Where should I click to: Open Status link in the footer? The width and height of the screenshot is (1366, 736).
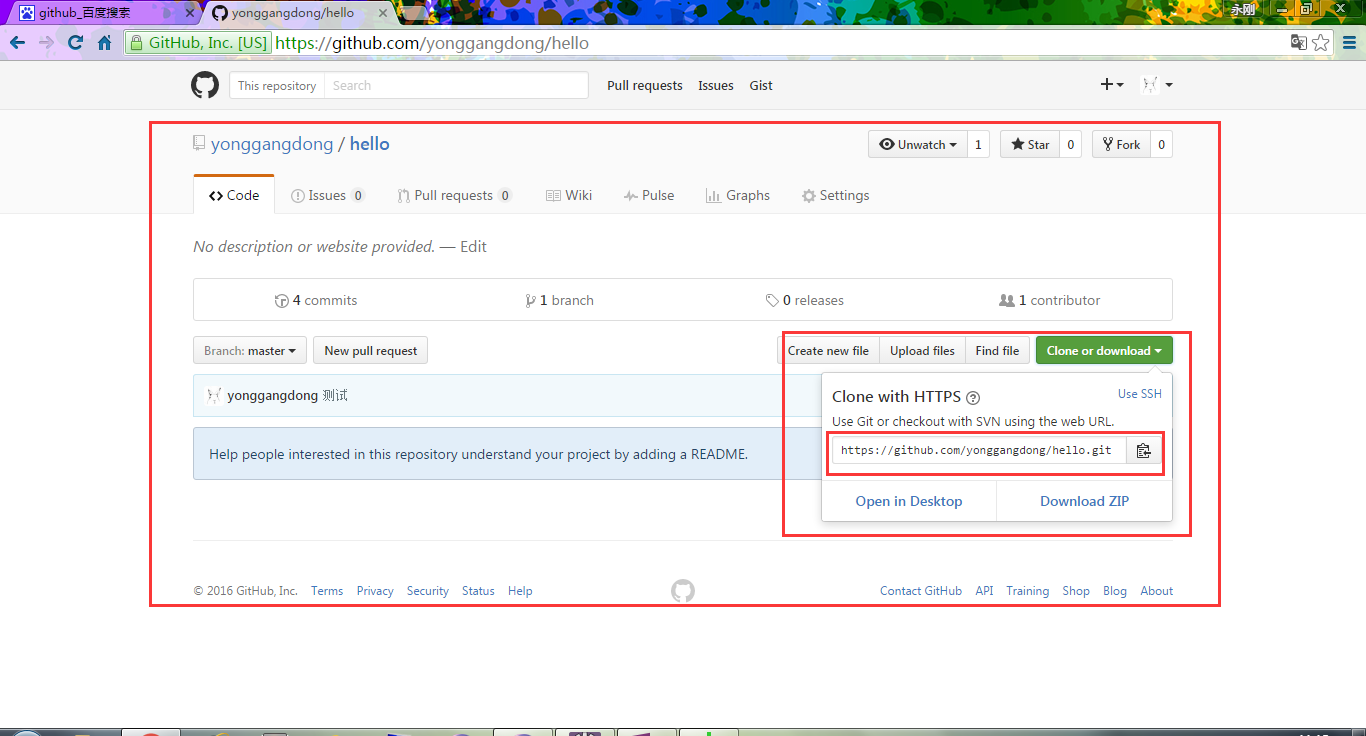pos(478,591)
